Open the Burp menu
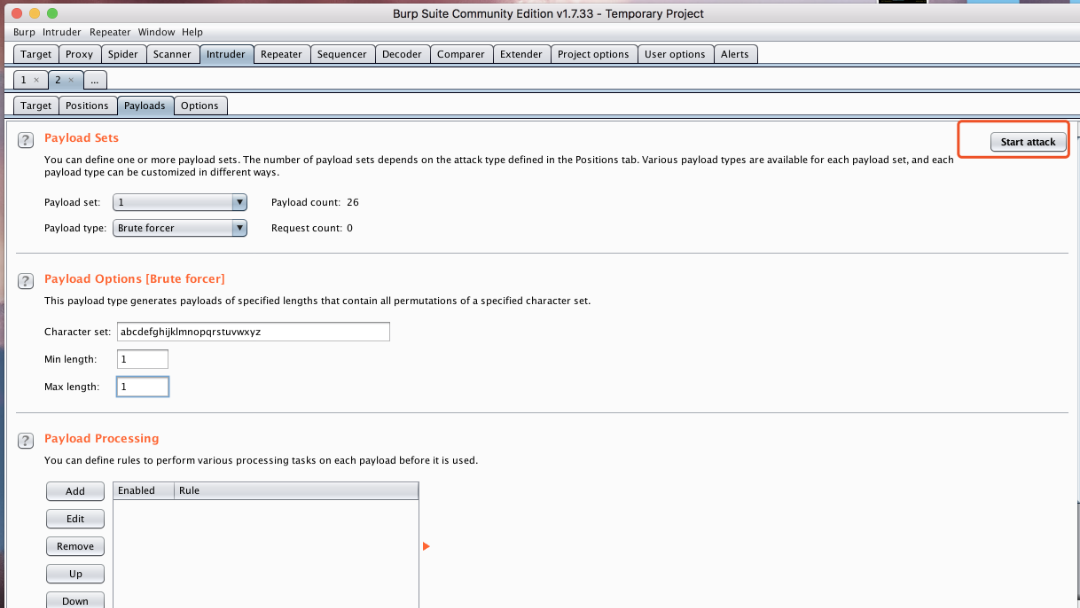The width and height of the screenshot is (1080, 608). [x=24, y=32]
